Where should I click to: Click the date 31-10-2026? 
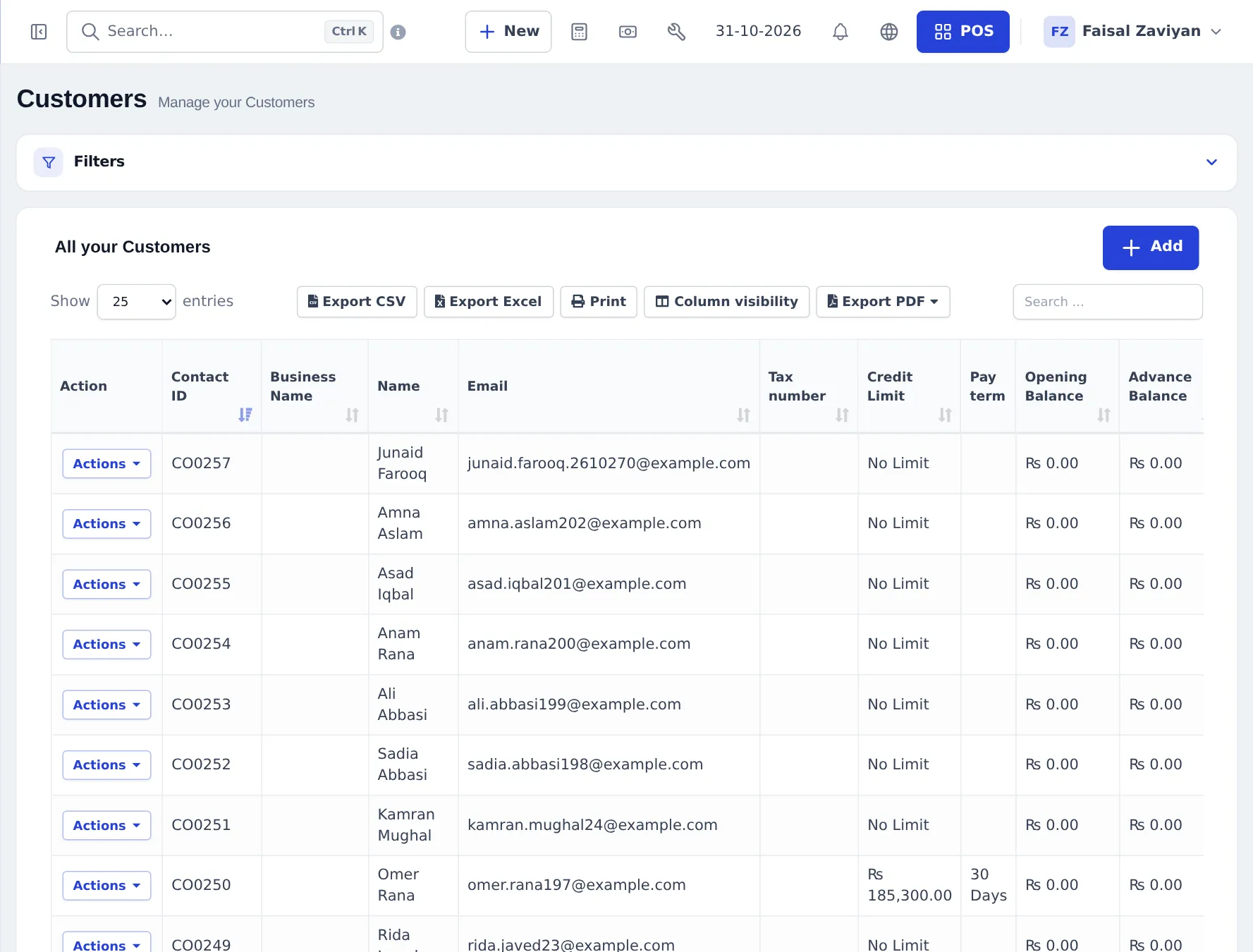click(x=758, y=31)
